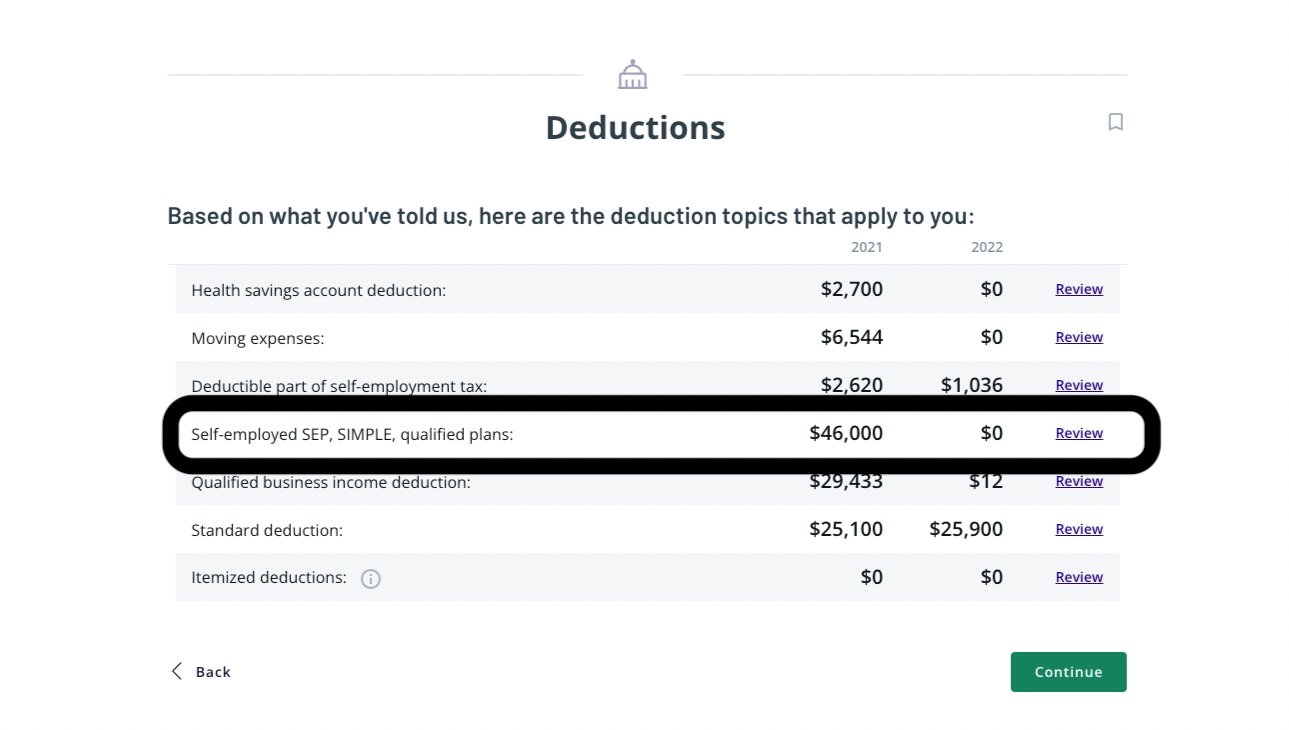Click the $46,000 amount for 2021

coord(846,433)
